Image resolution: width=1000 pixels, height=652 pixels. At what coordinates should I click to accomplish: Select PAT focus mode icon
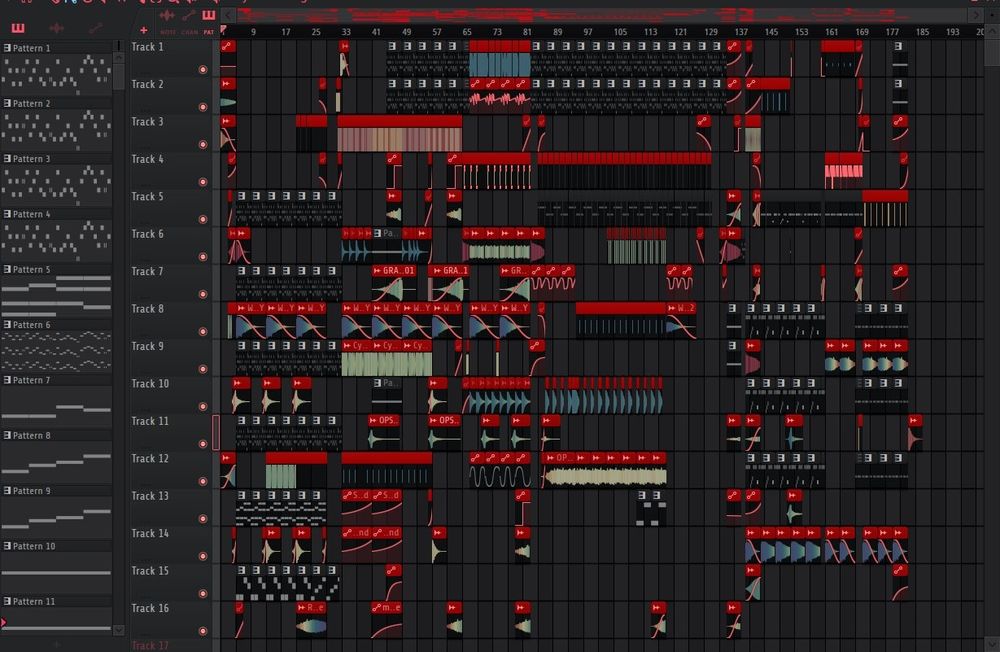click(x=209, y=15)
